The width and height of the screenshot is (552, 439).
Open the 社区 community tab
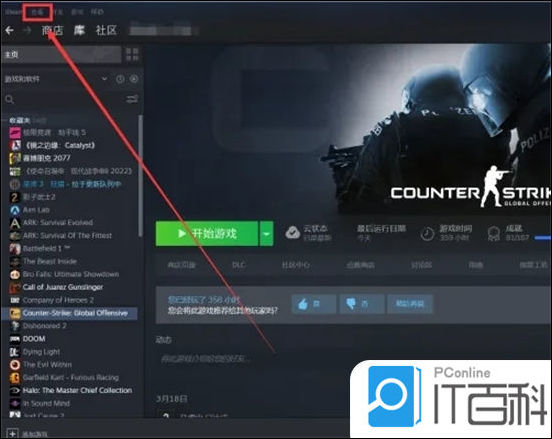(106, 31)
